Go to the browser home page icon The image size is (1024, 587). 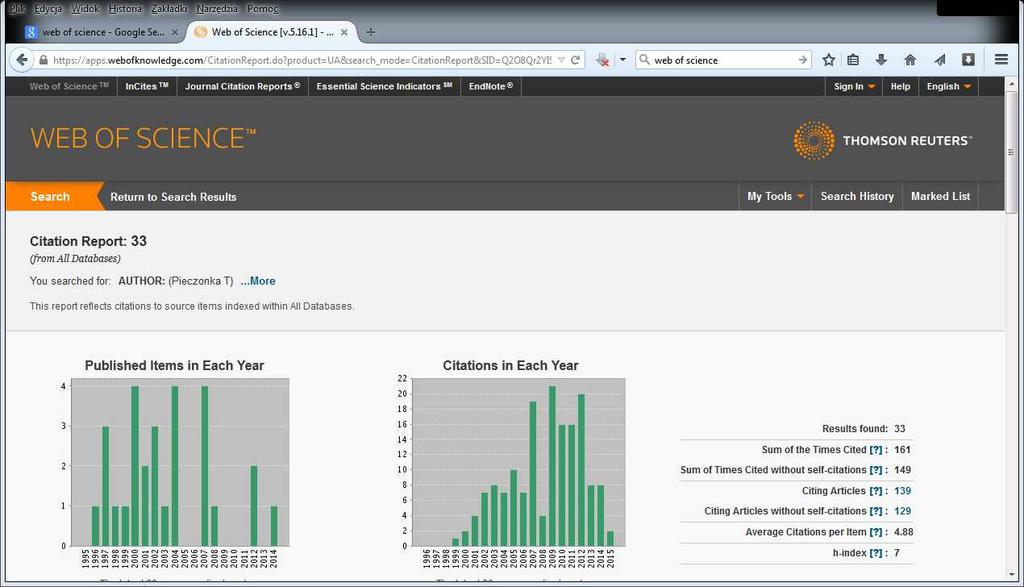coord(910,60)
